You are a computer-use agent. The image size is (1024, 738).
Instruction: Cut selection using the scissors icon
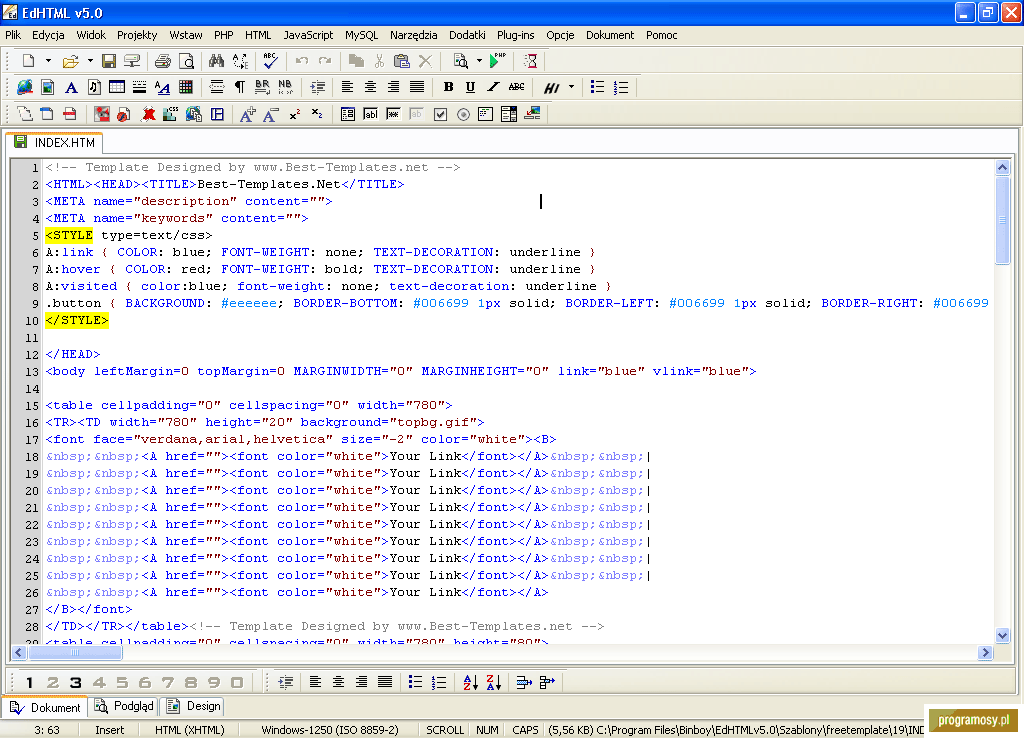(x=379, y=61)
